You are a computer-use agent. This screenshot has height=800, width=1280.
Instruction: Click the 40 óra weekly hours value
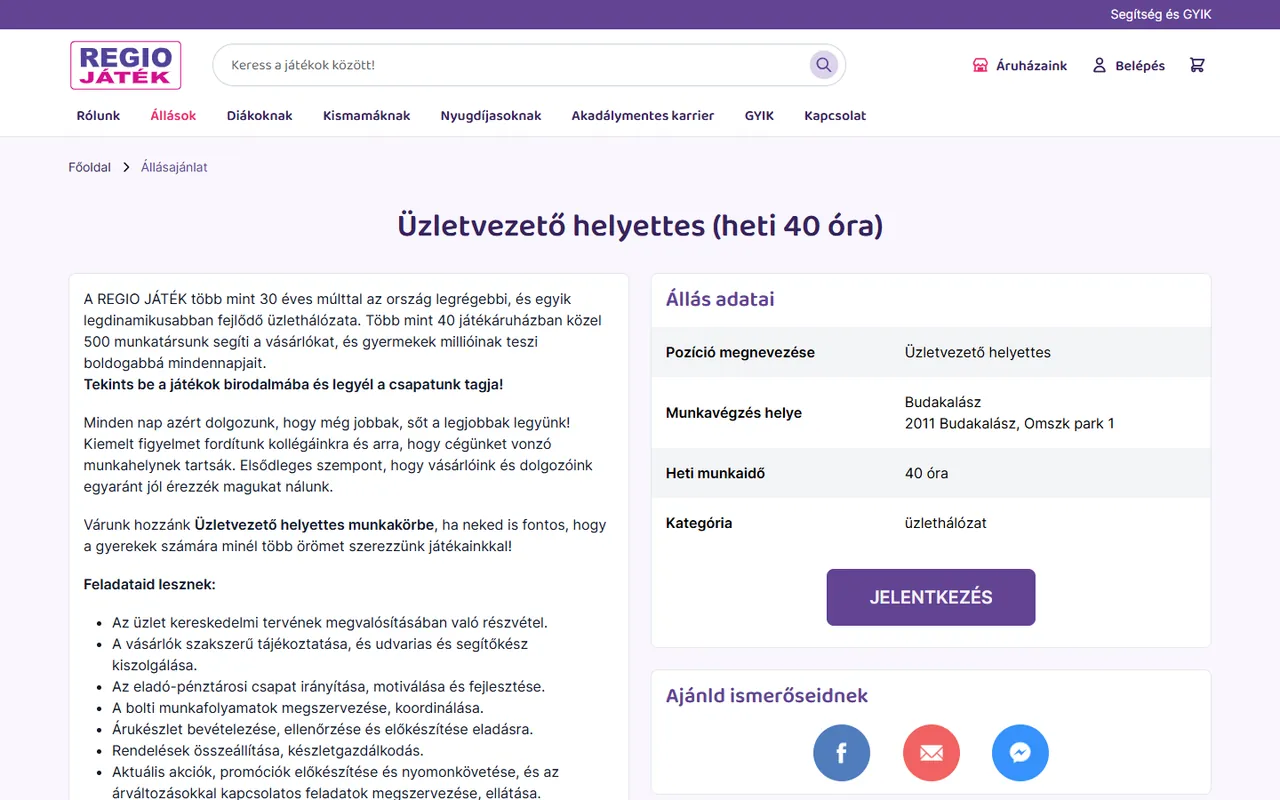pos(927,473)
